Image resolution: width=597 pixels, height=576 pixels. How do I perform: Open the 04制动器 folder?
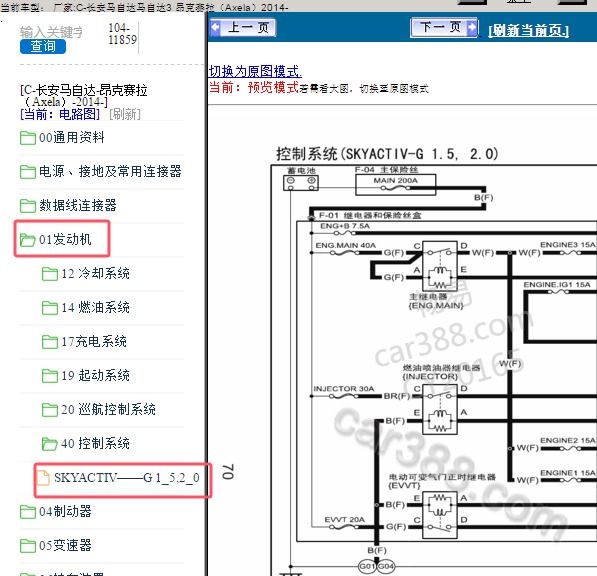(65, 511)
